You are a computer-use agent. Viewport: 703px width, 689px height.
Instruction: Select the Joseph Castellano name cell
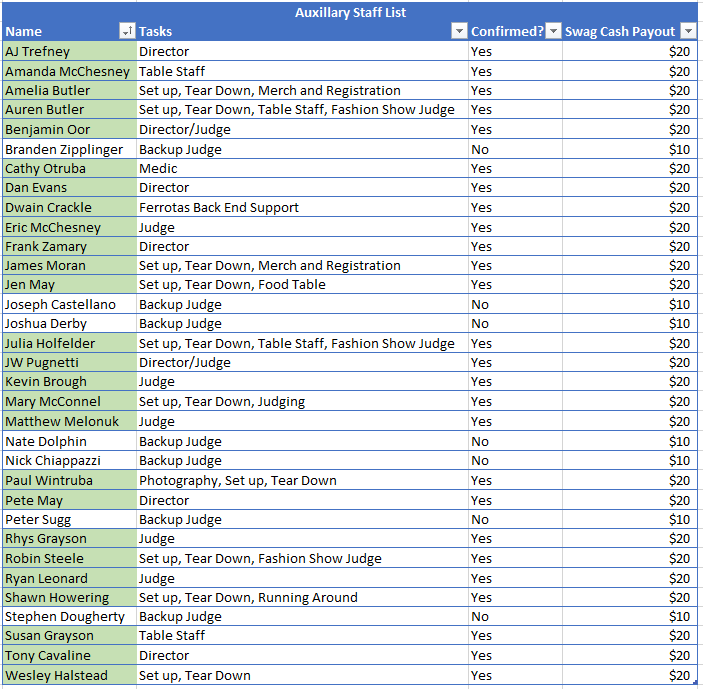(x=69, y=304)
